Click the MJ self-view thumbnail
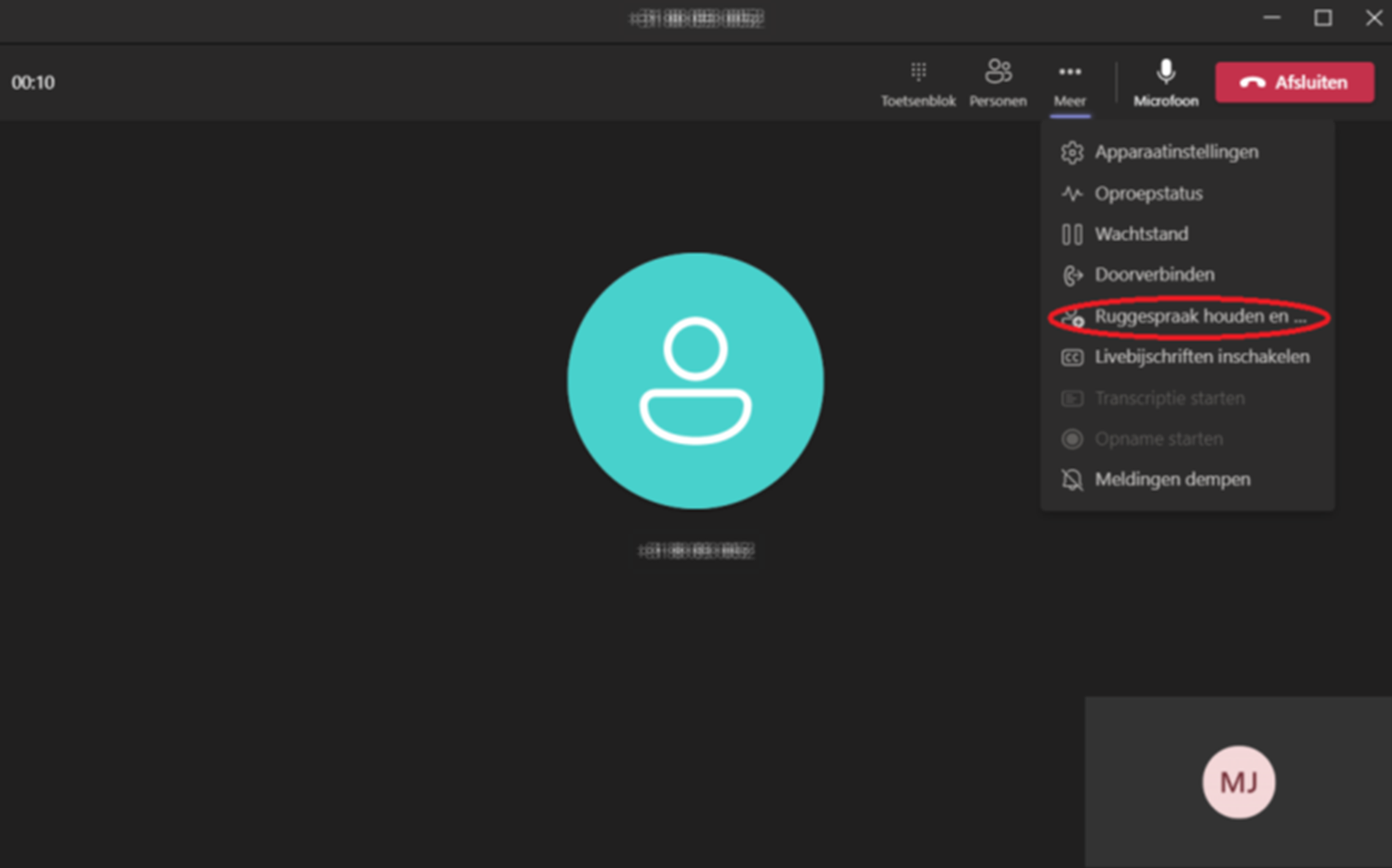Screen dimensions: 1392x868 (1238, 782)
